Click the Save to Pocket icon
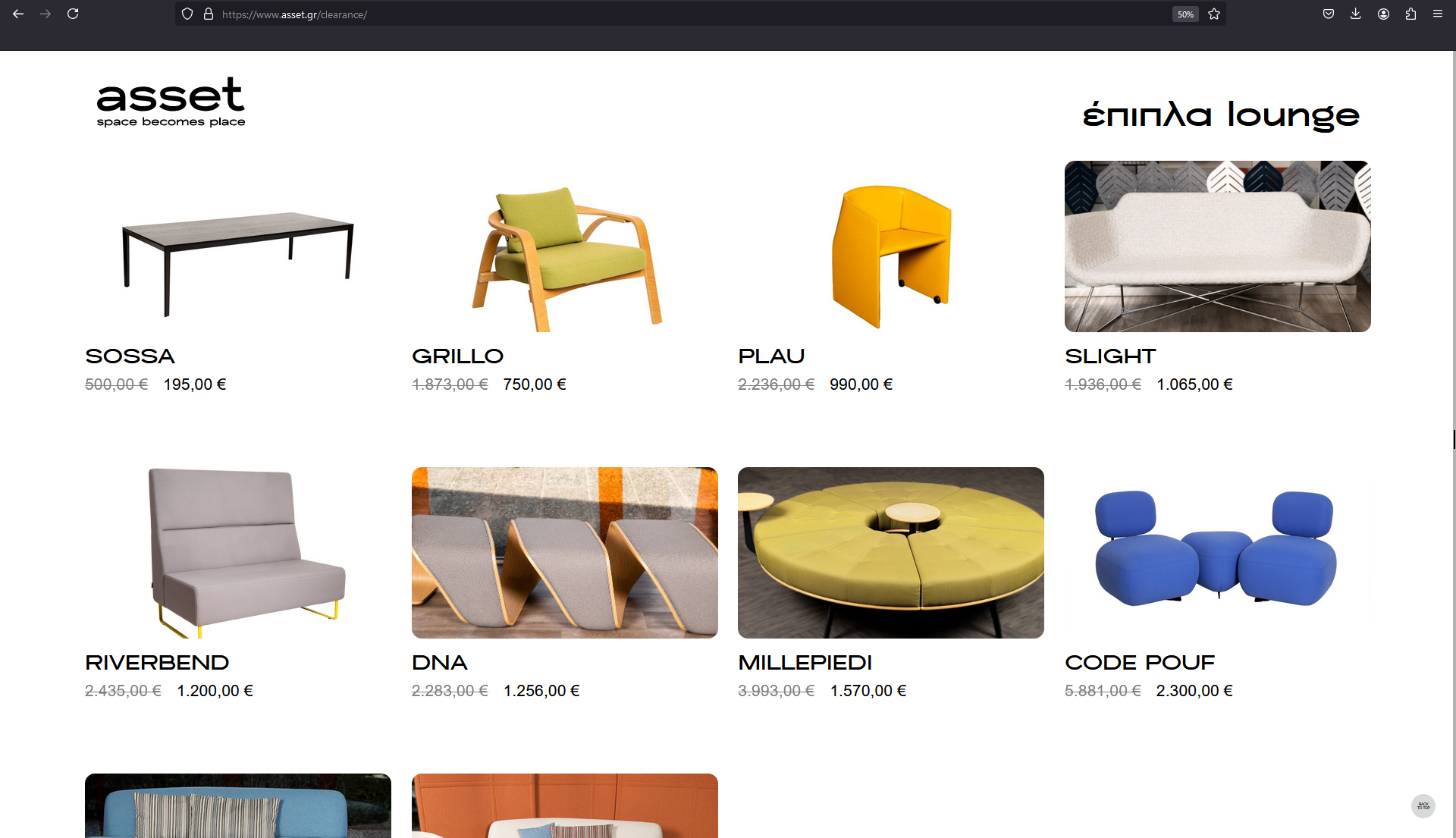This screenshot has width=1456, height=838. pos(1329,14)
